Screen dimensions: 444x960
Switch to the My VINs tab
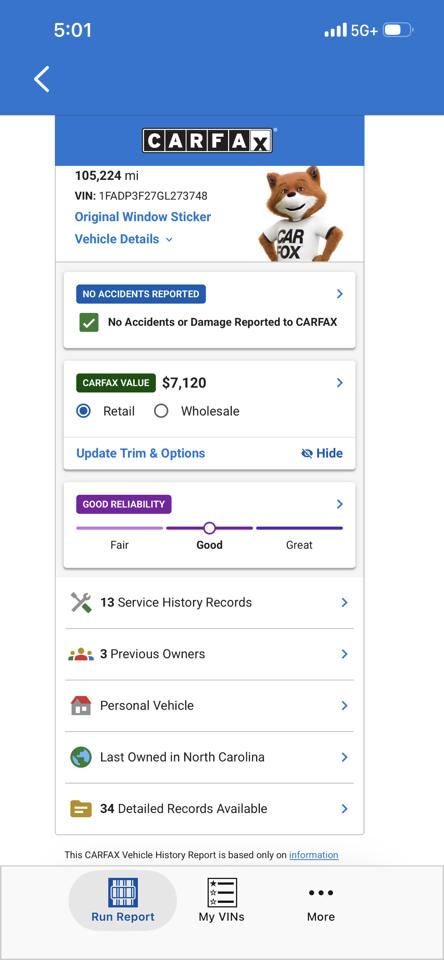tap(222, 901)
